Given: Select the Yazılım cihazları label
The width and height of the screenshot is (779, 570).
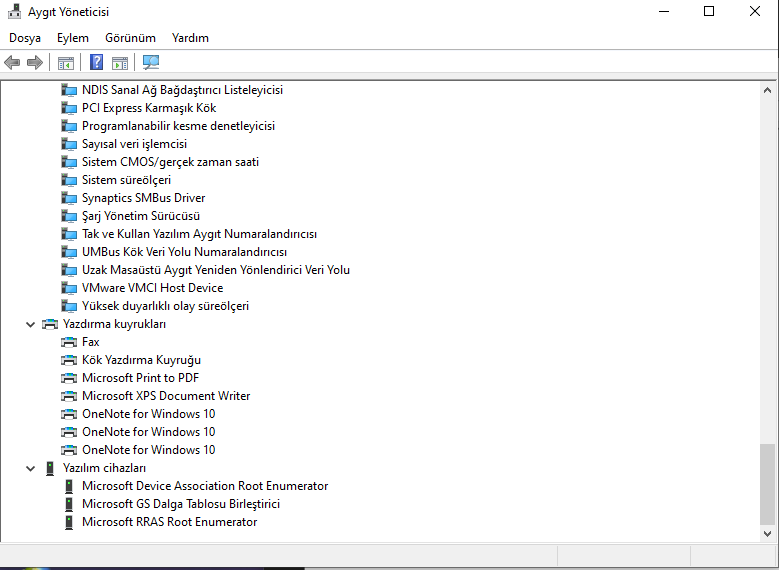Looking at the screenshot, I should tap(104, 468).
